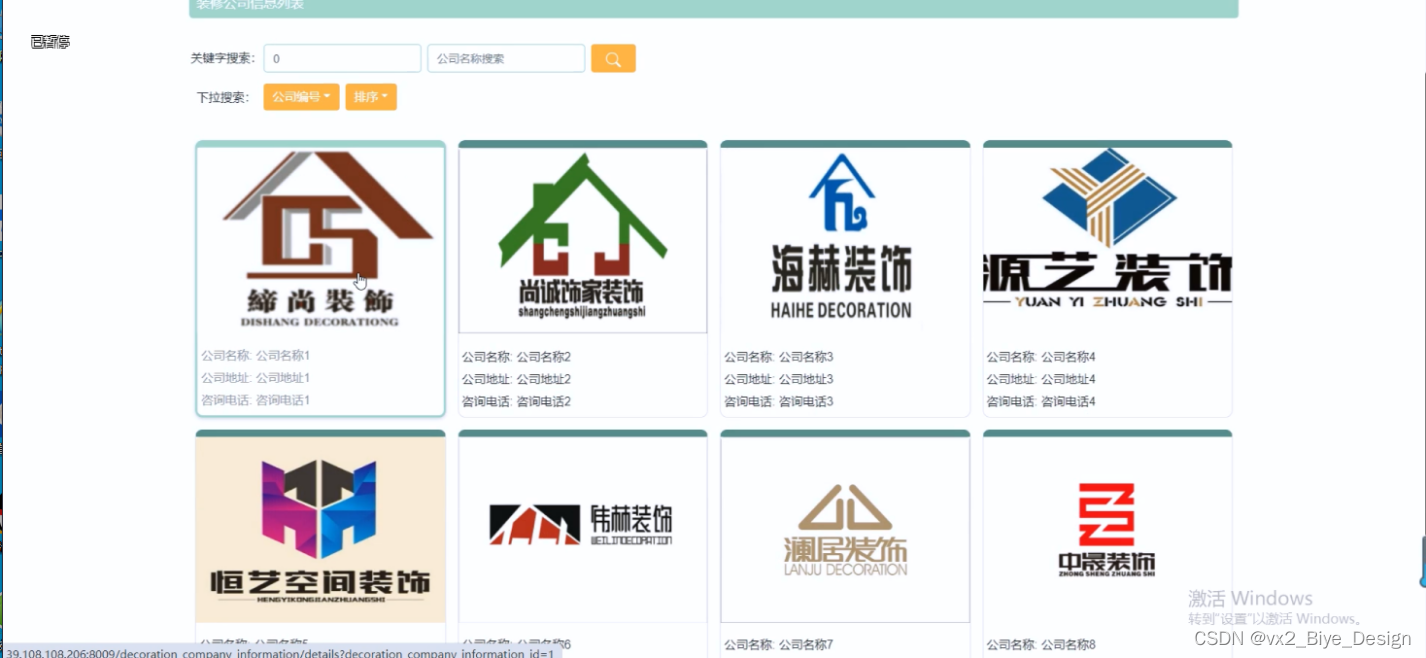The height and width of the screenshot is (658, 1426).
Task: Click the text 公司地址: 公司地址2
Action: pos(516,379)
